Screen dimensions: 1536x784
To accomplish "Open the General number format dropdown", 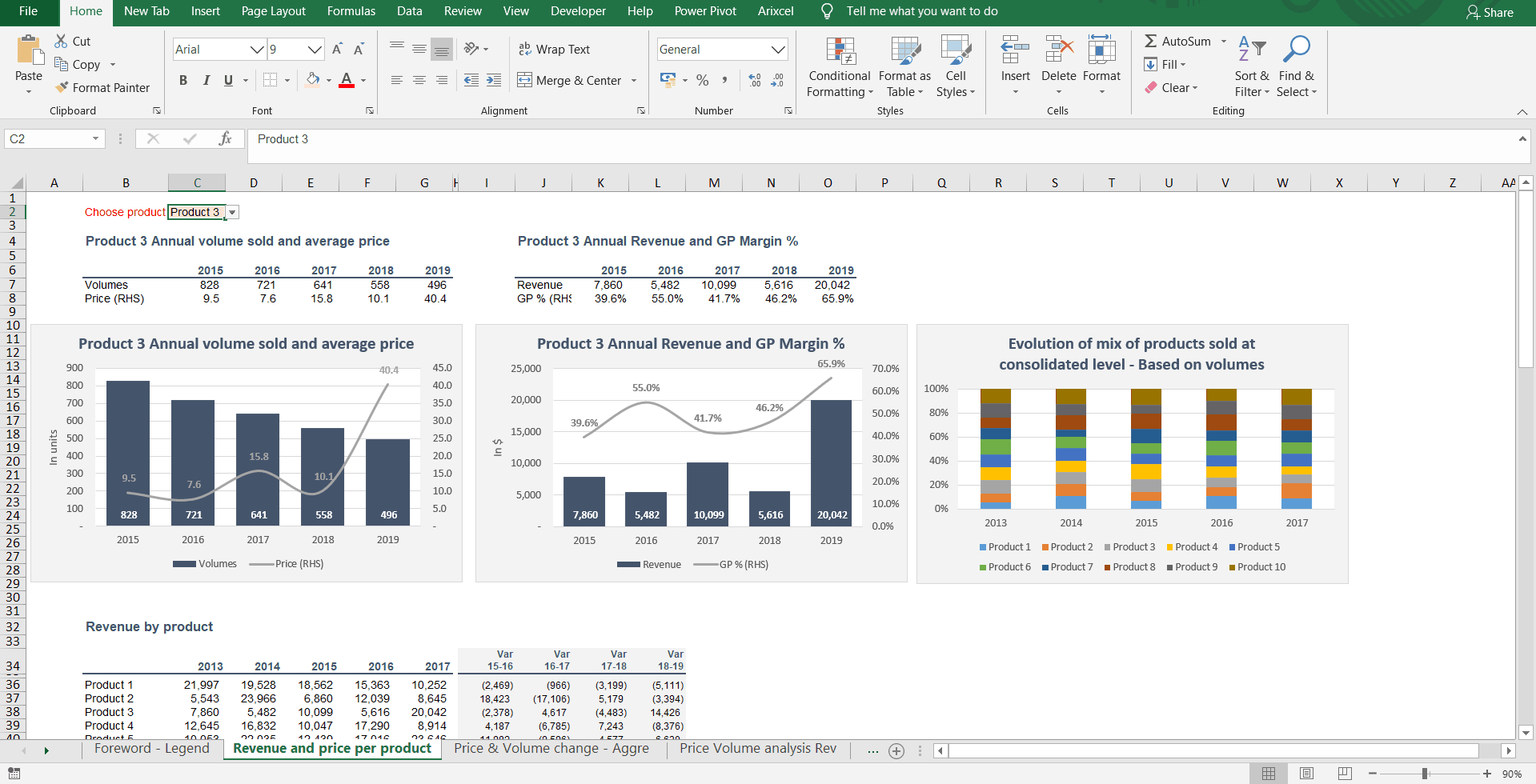I will [x=778, y=50].
